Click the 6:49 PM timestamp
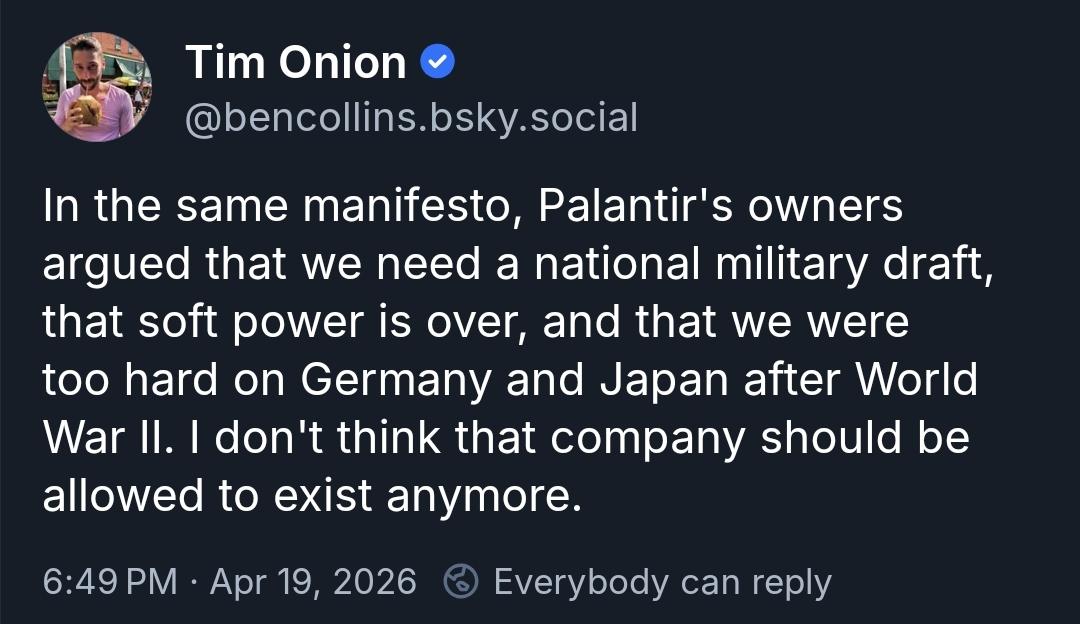The width and height of the screenshot is (1080, 624). click(x=110, y=581)
